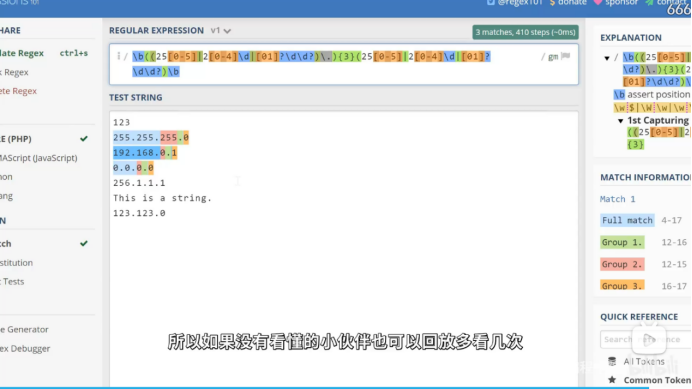This screenshot has width=692, height=389.
Task: Click the @regex101 twitter icon
Action: pyautogui.click(x=490, y=3)
